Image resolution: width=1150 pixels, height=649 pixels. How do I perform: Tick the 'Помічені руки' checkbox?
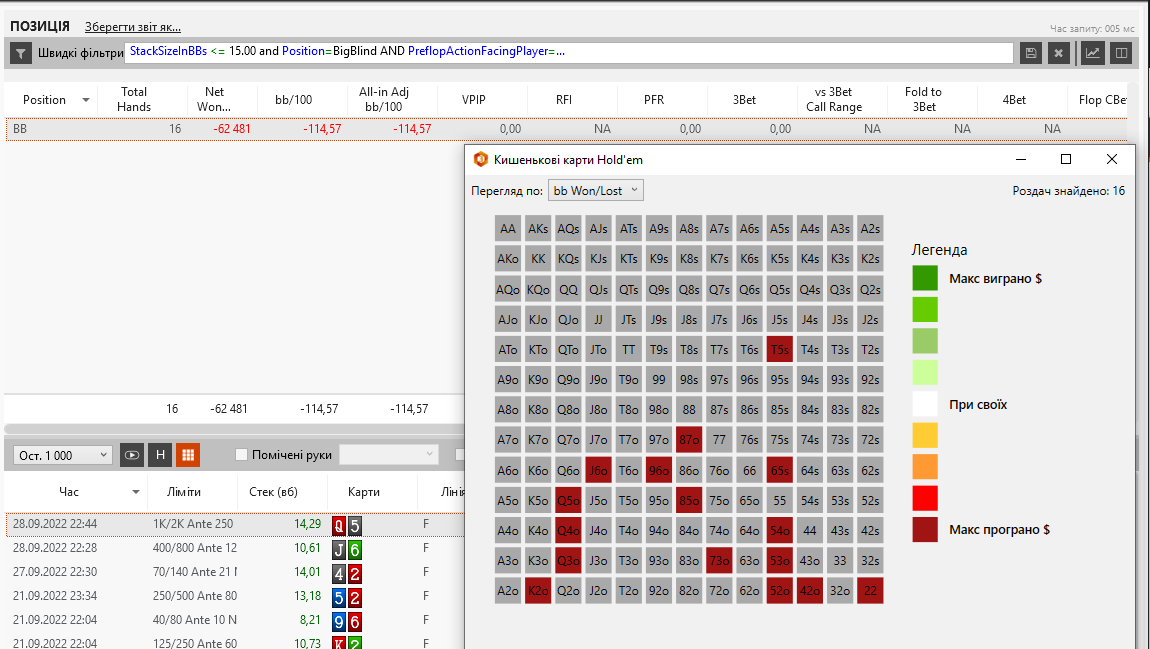pos(241,455)
